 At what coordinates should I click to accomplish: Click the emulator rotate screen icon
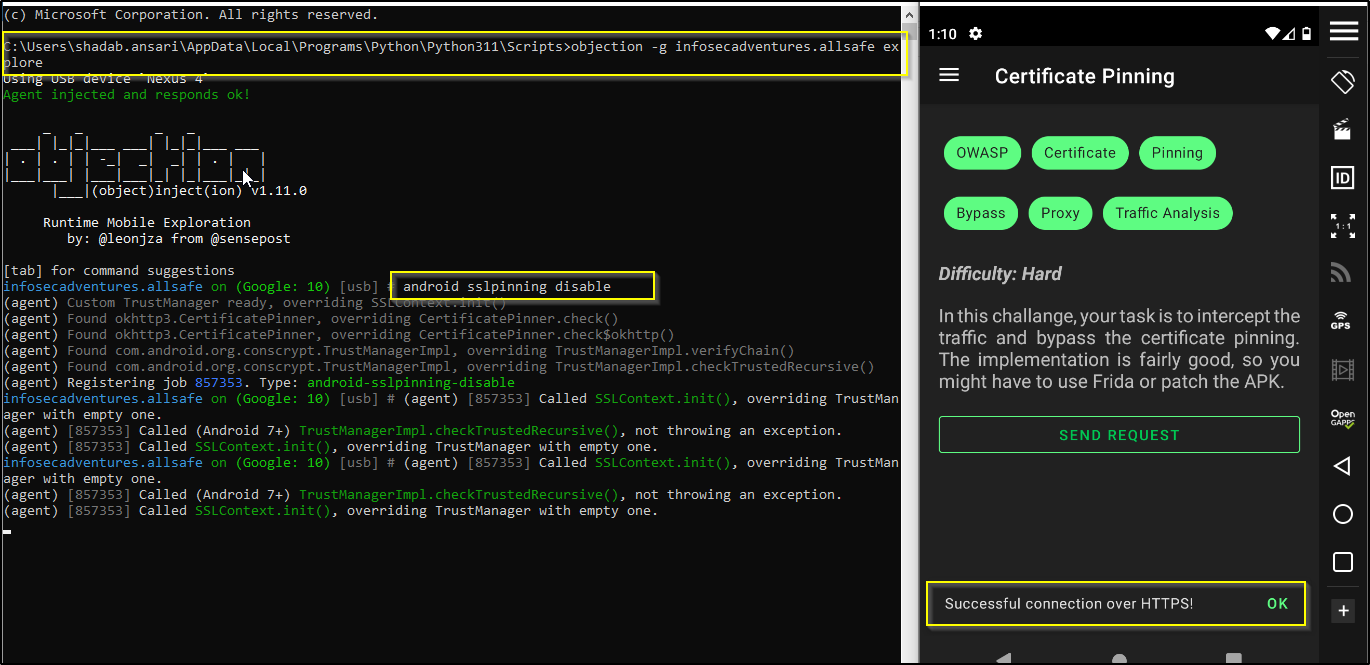click(x=1342, y=81)
